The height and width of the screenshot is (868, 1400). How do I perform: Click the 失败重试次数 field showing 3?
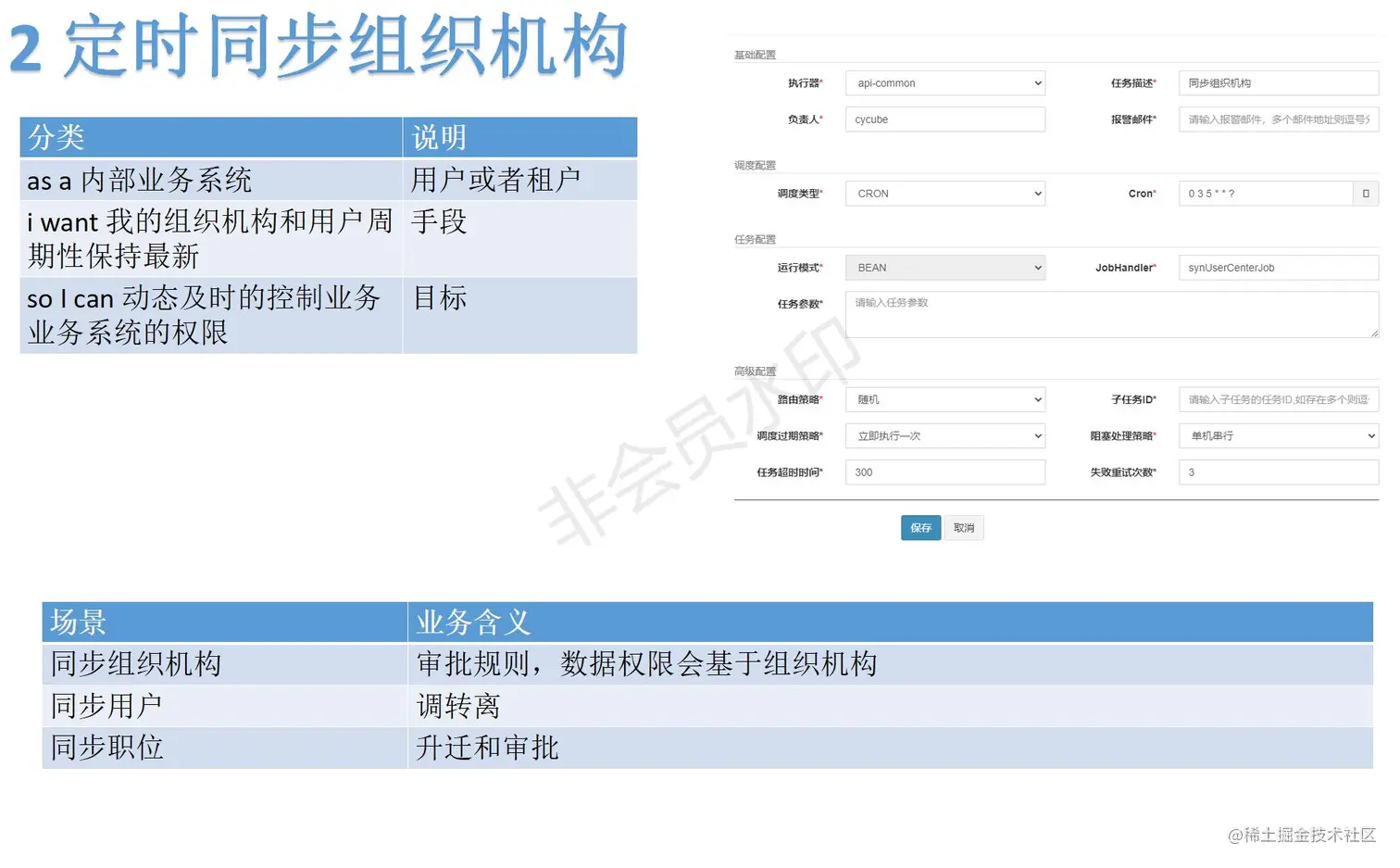[x=1278, y=472]
